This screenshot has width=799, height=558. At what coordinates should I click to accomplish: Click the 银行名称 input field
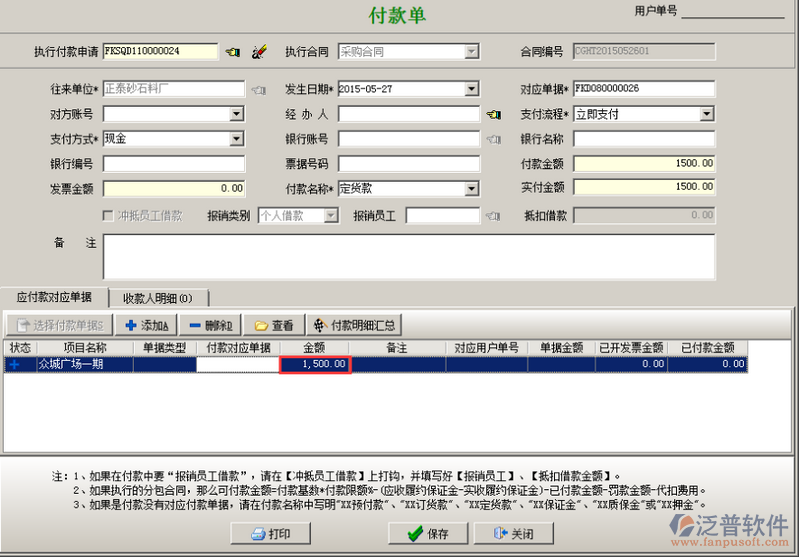[644, 139]
